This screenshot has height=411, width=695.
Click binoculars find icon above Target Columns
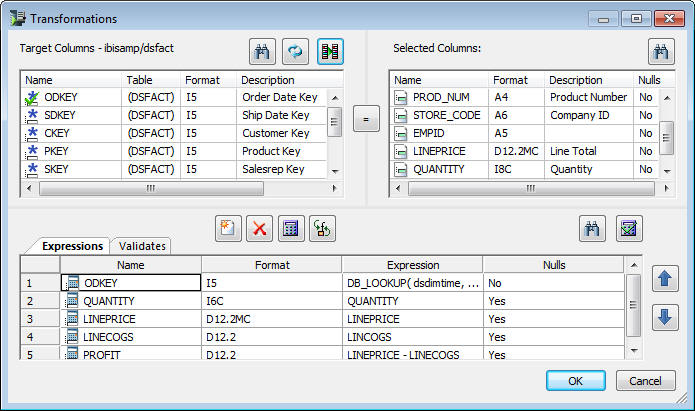[262, 52]
